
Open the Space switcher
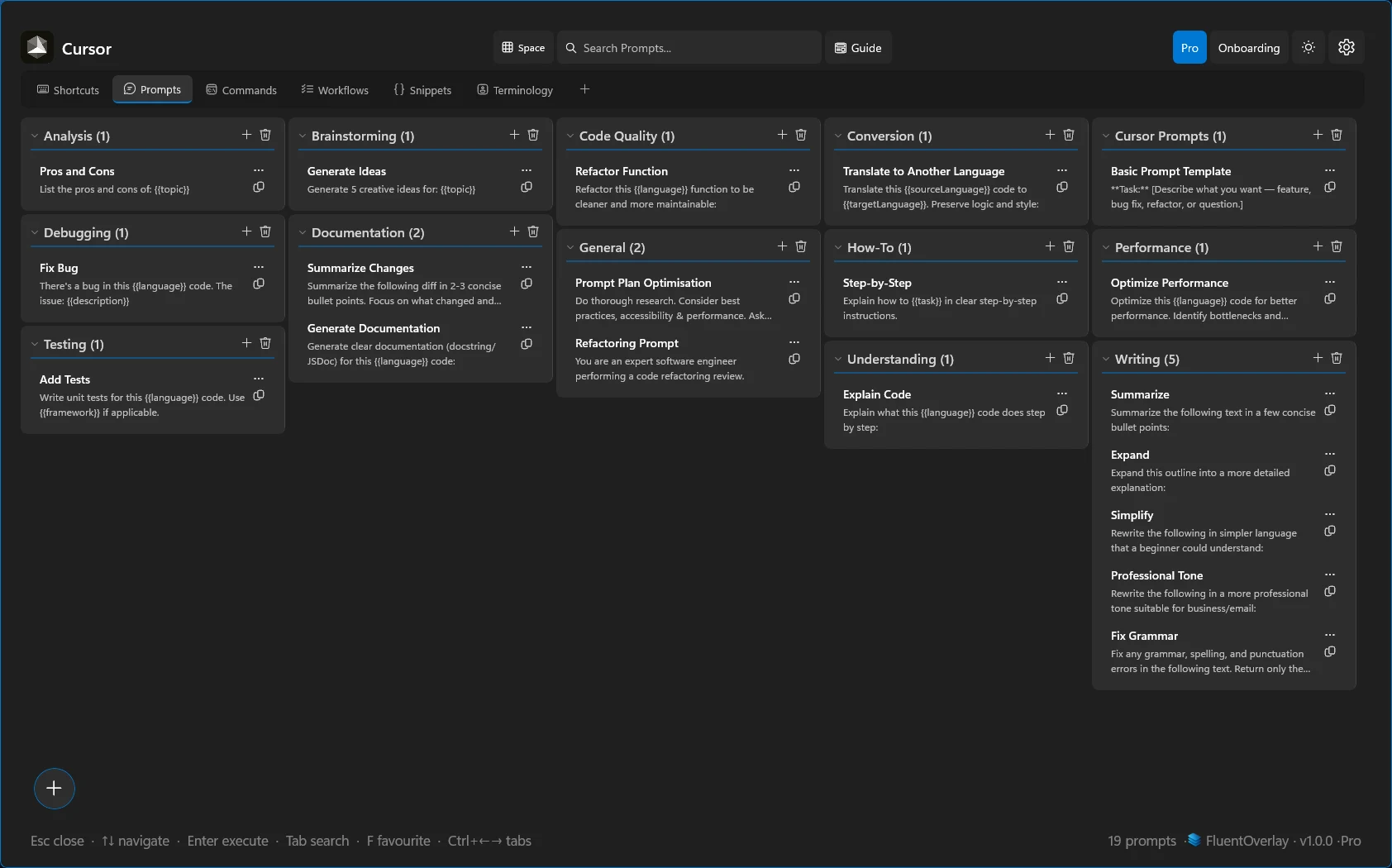(x=522, y=47)
